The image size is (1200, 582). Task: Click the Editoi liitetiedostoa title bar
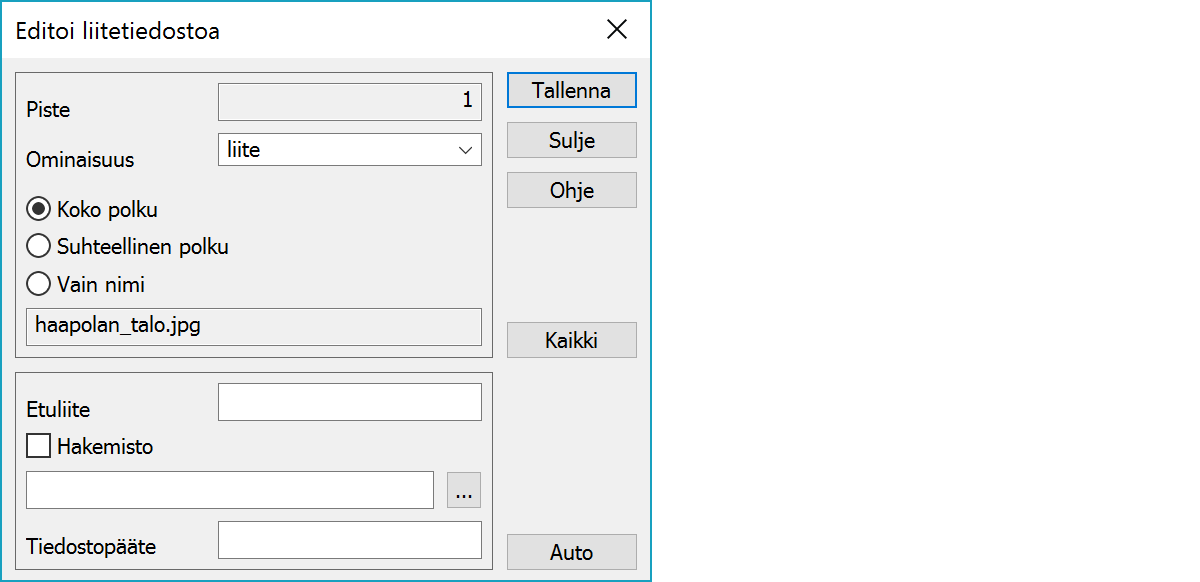click(300, 30)
